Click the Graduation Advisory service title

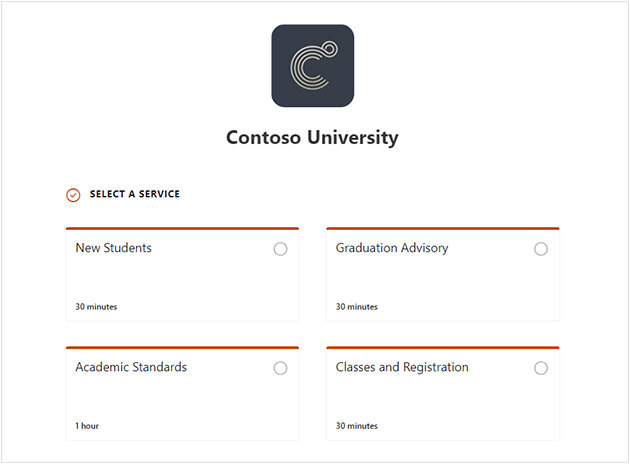tap(392, 248)
